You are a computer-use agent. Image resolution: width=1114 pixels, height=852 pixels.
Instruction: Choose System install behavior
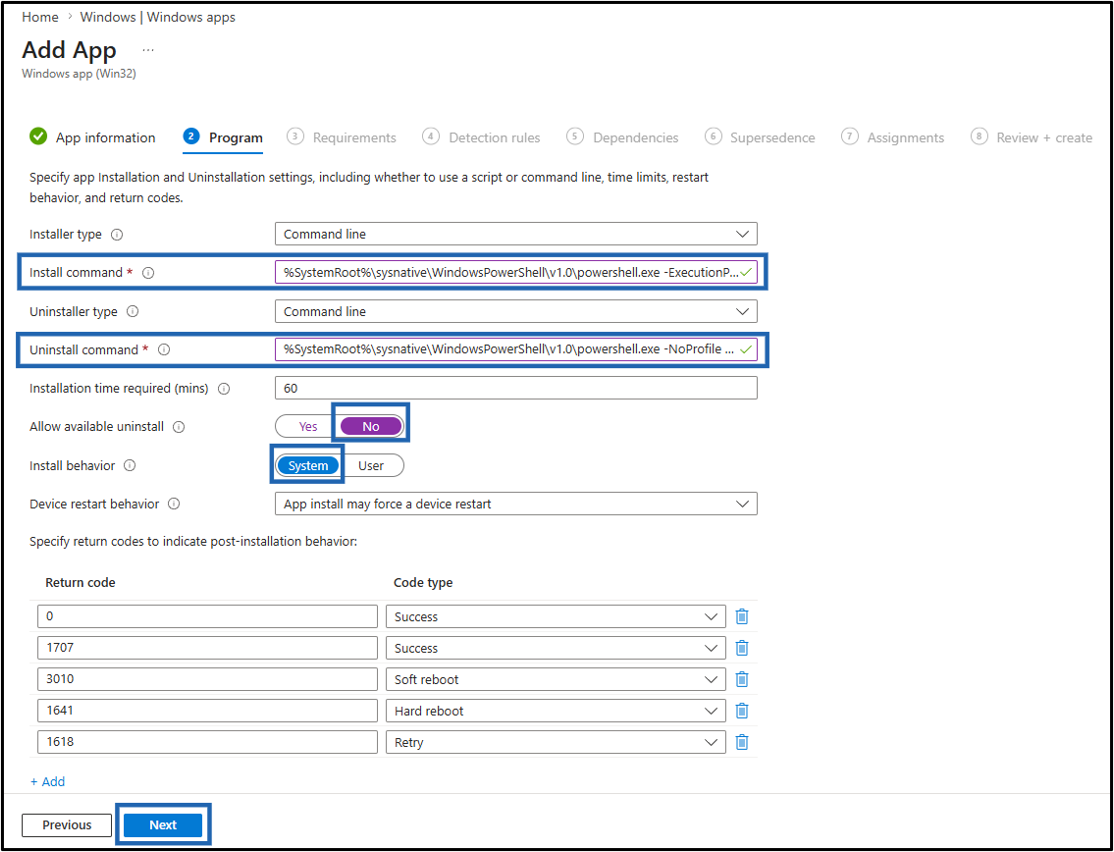(x=308, y=465)
